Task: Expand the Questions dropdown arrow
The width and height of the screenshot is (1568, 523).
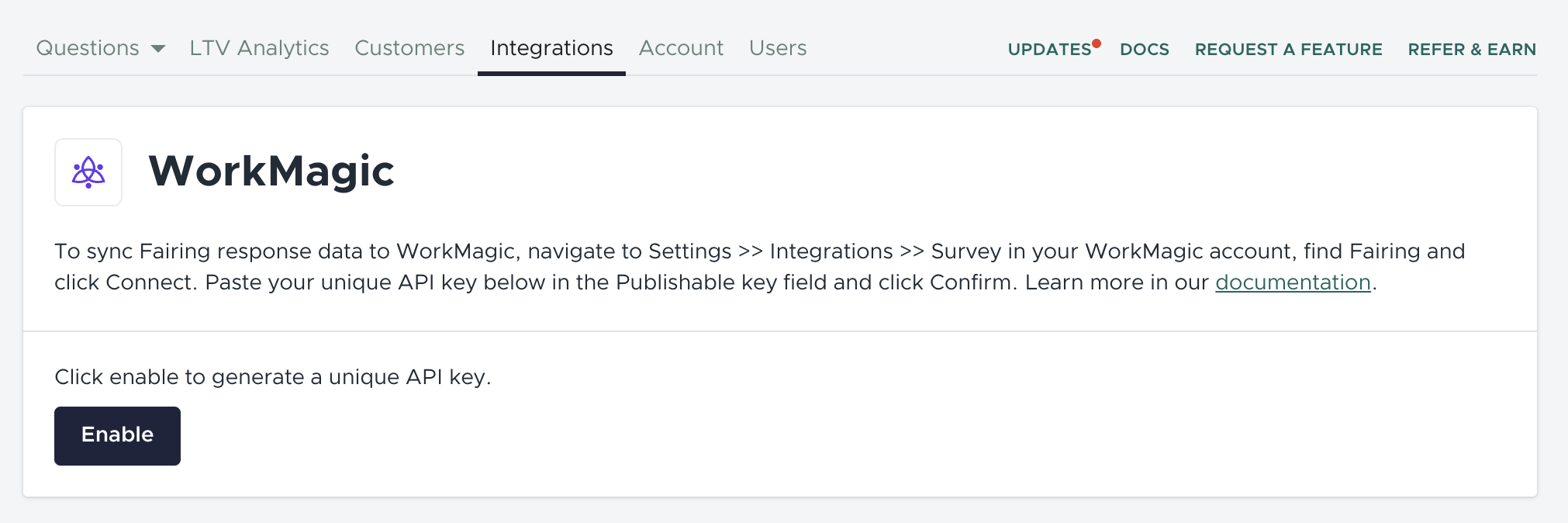Action: pyautogui.click(x=158, y=49)
